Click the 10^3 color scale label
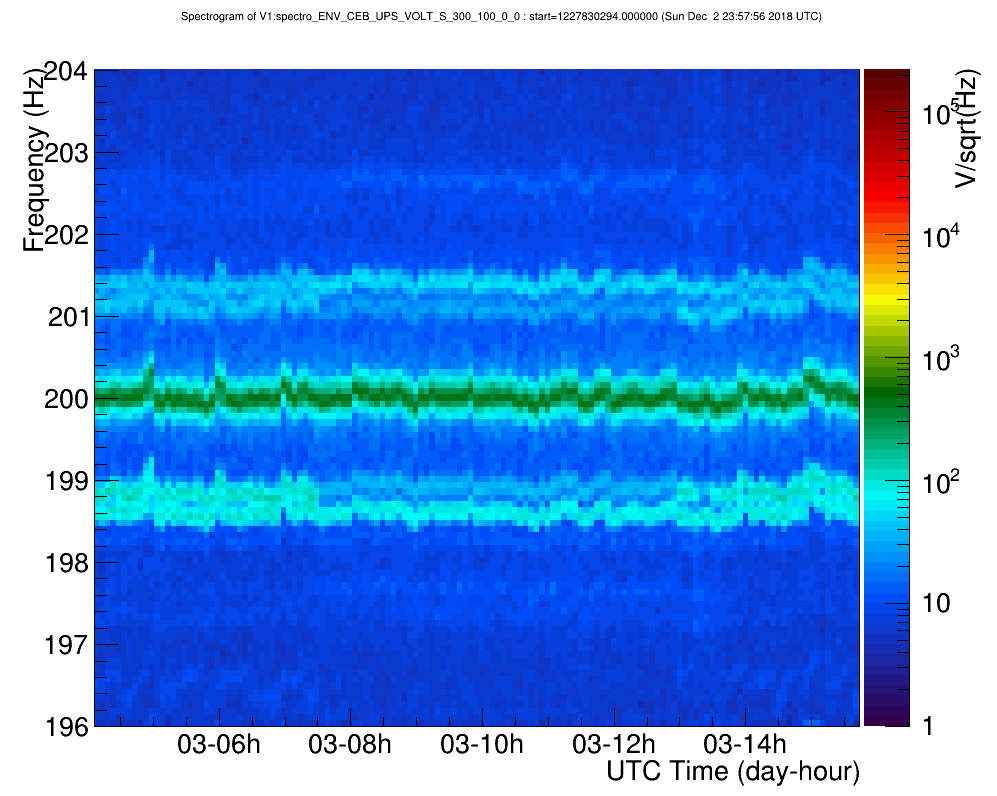The width and height of the screenshot is (997, 796). click(941, 359)
